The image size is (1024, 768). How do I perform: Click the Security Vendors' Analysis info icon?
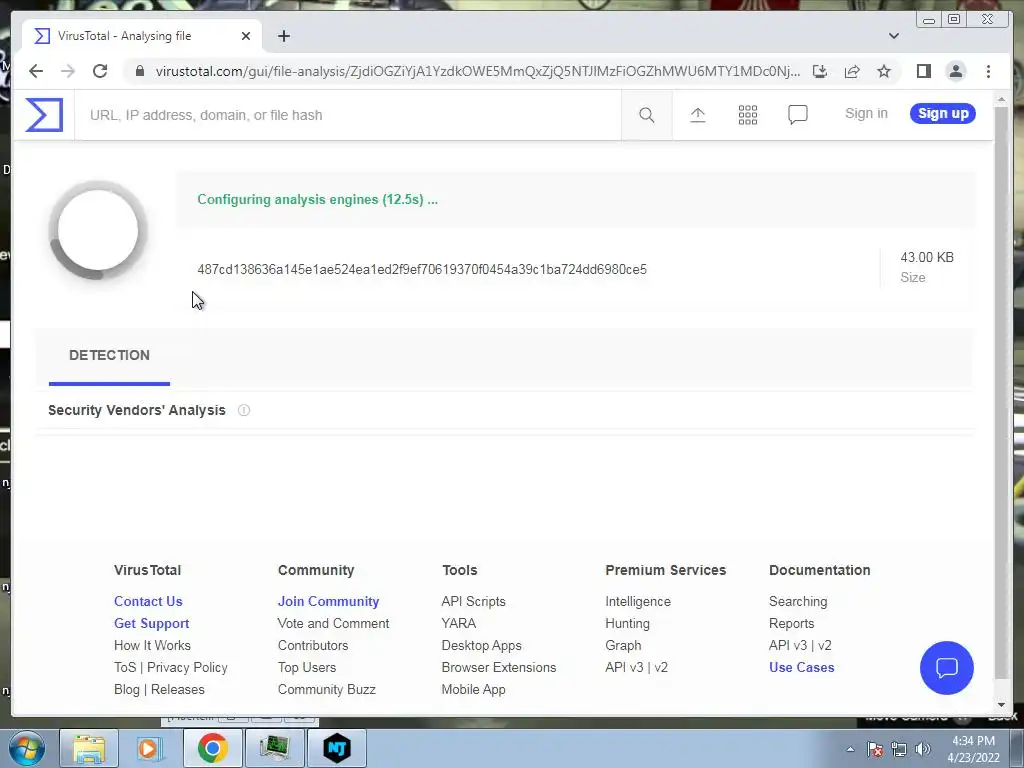pos(244,410)
